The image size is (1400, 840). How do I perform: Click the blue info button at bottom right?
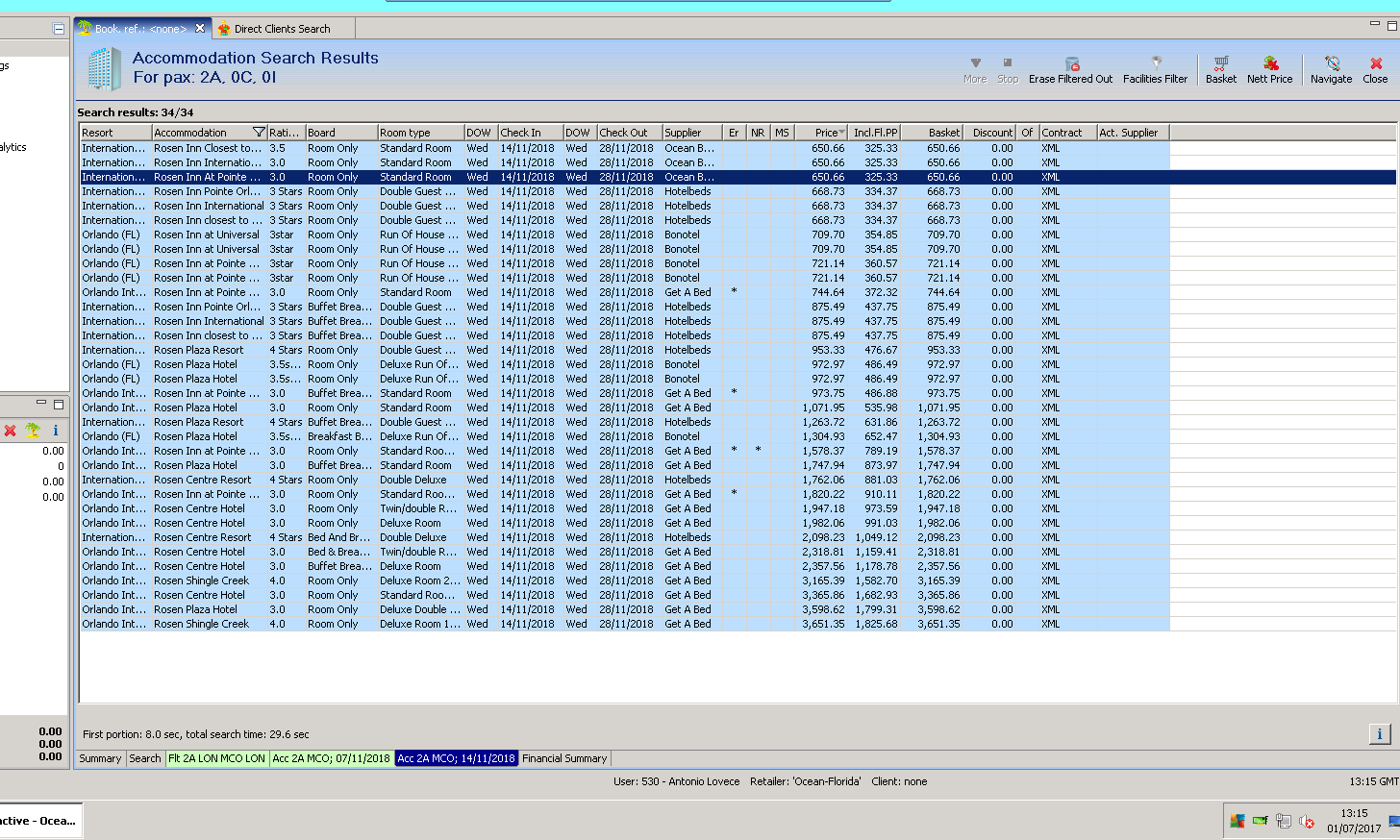[x=1379, y=734]
